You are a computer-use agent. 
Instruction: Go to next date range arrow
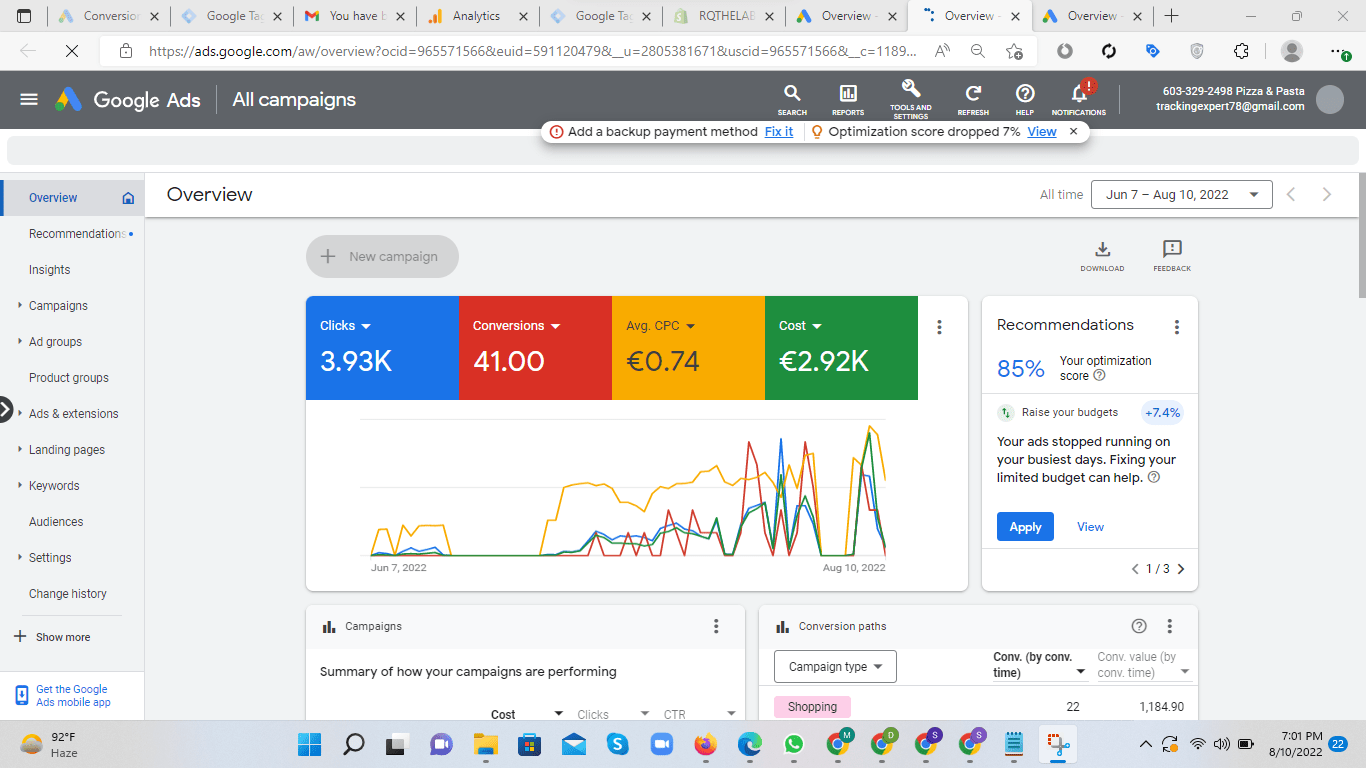pyautogui.click(x=1327, y=195)
